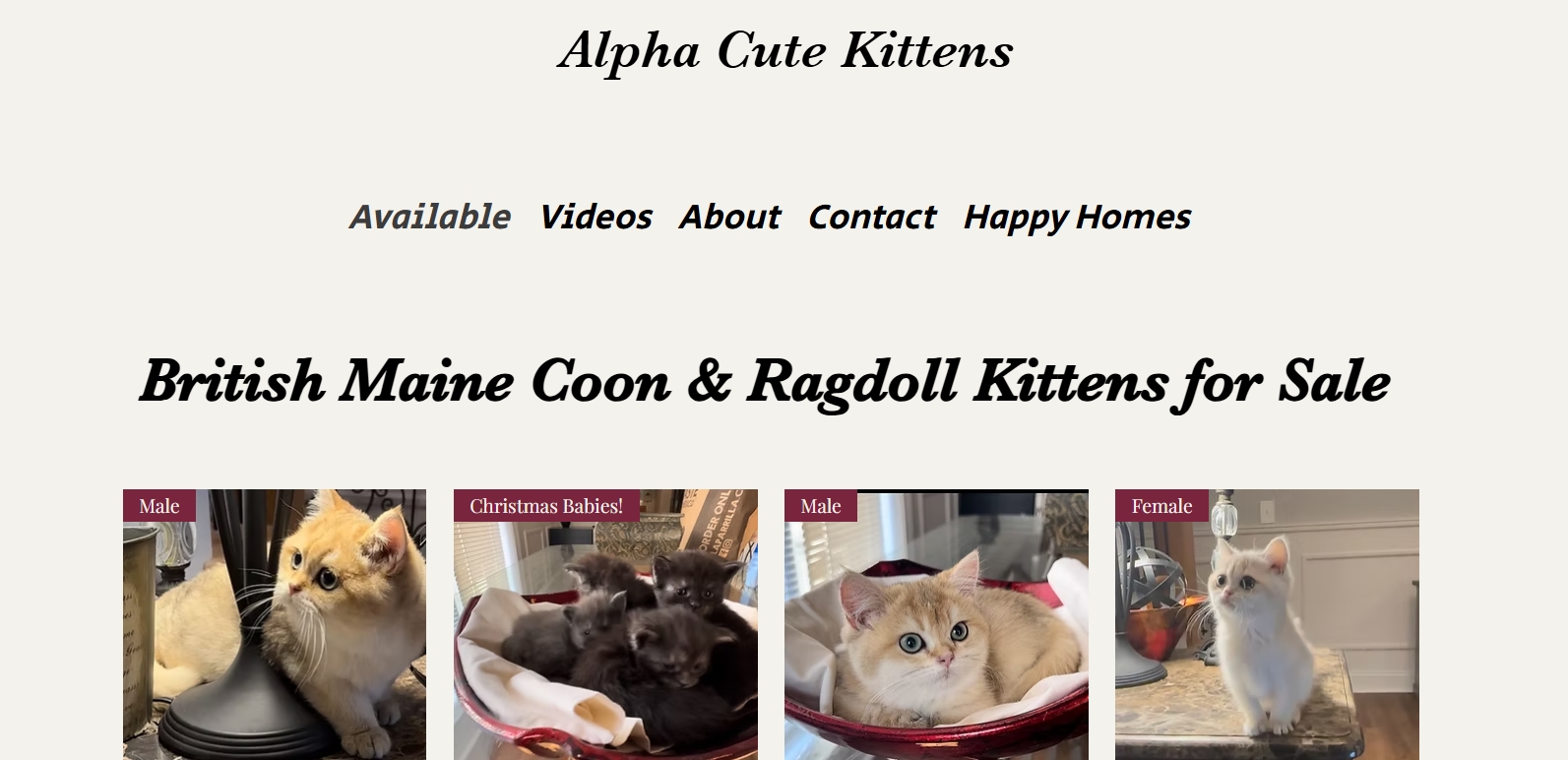Click the Christmas Babies! badge
1568x760 pixels.
546,506
